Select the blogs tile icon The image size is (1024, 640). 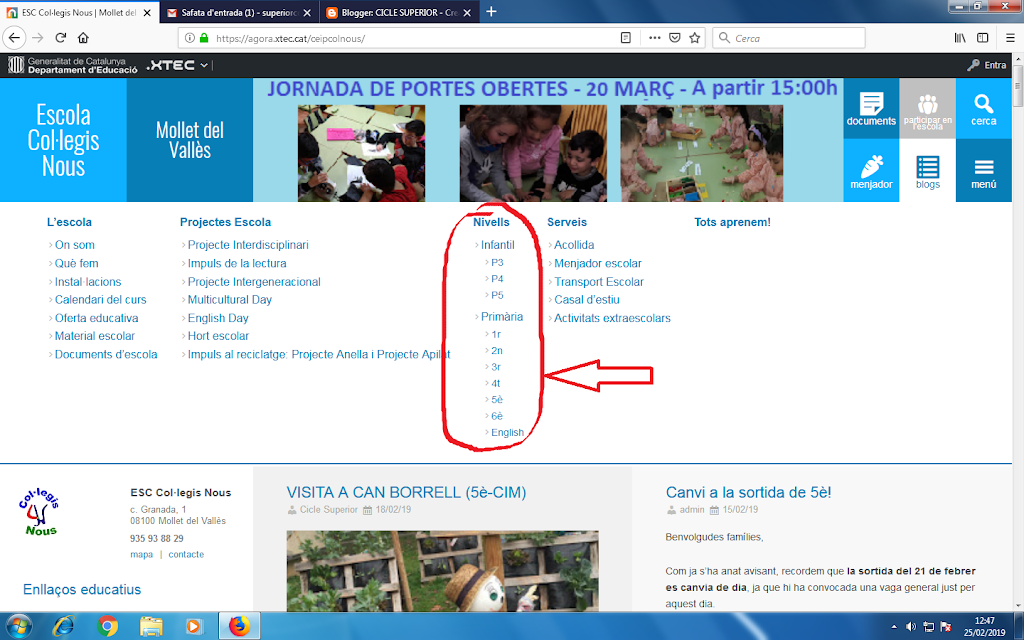click(927, 170)
